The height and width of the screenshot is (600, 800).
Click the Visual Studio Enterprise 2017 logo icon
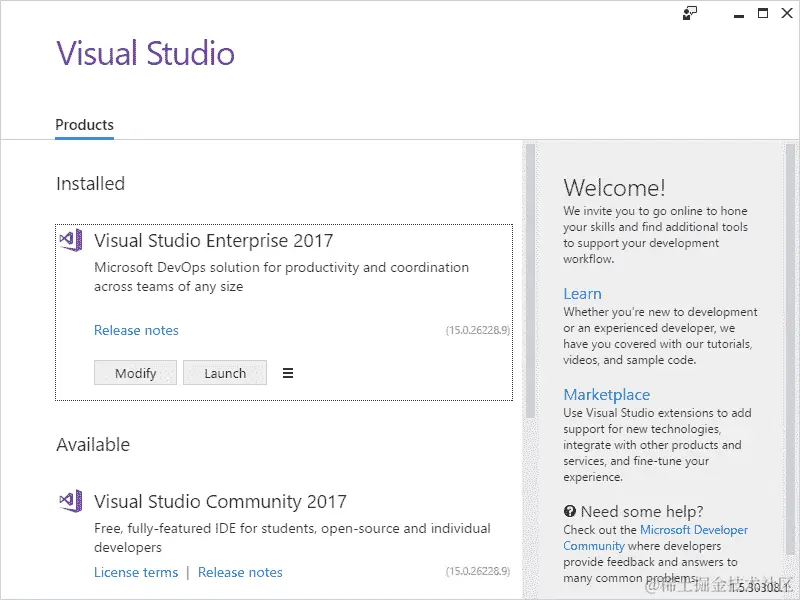point(71,240)
